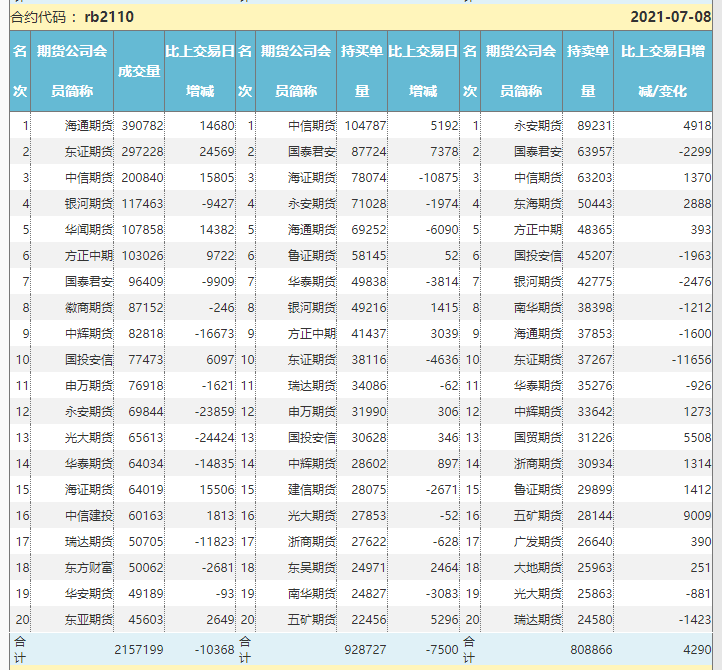Click the 成交量 column header
The height and width of the screenshot is (670, 722).
coord(139,71)
